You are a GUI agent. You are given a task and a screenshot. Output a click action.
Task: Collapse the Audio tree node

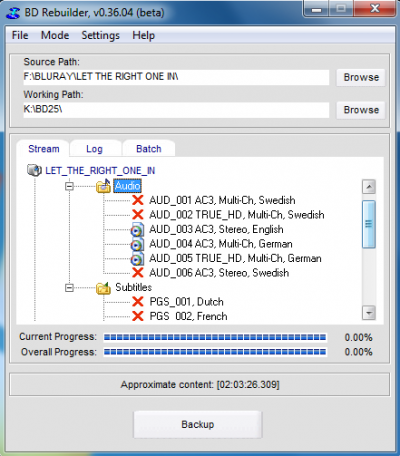[69, 186]
